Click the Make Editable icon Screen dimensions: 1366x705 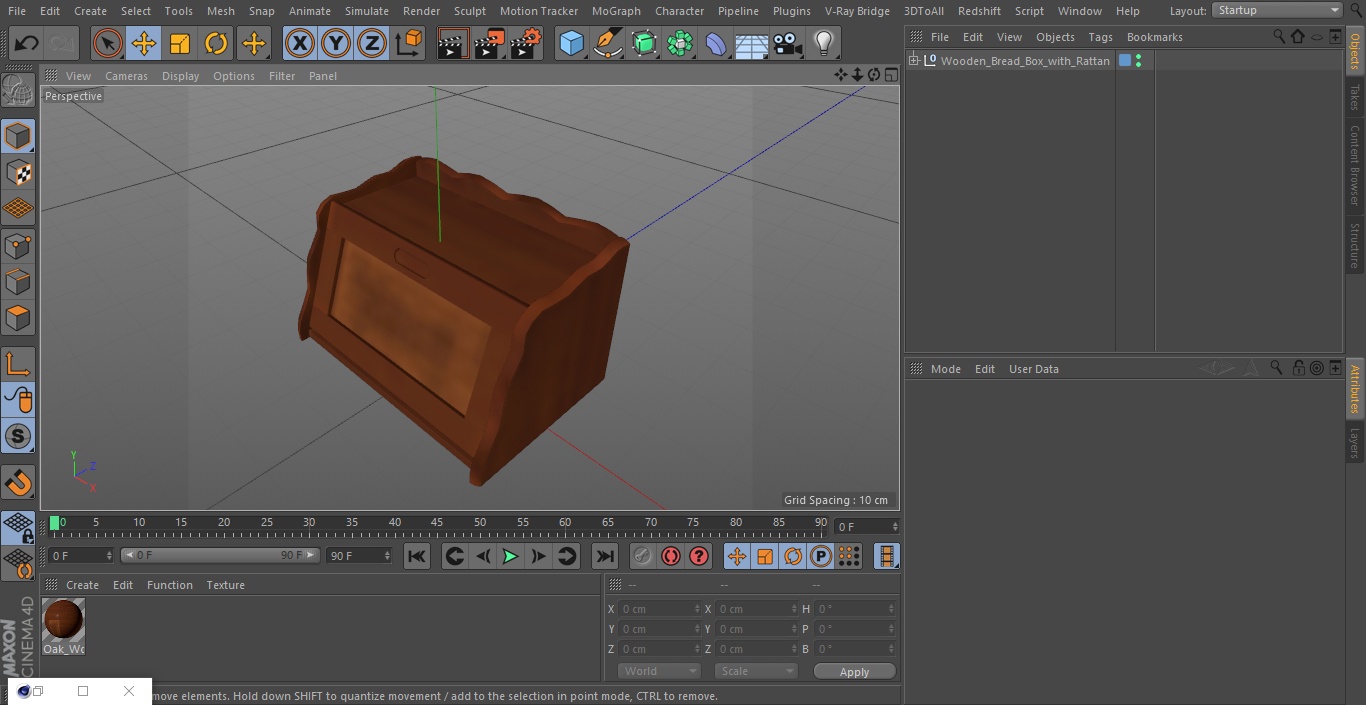point(18,91)
